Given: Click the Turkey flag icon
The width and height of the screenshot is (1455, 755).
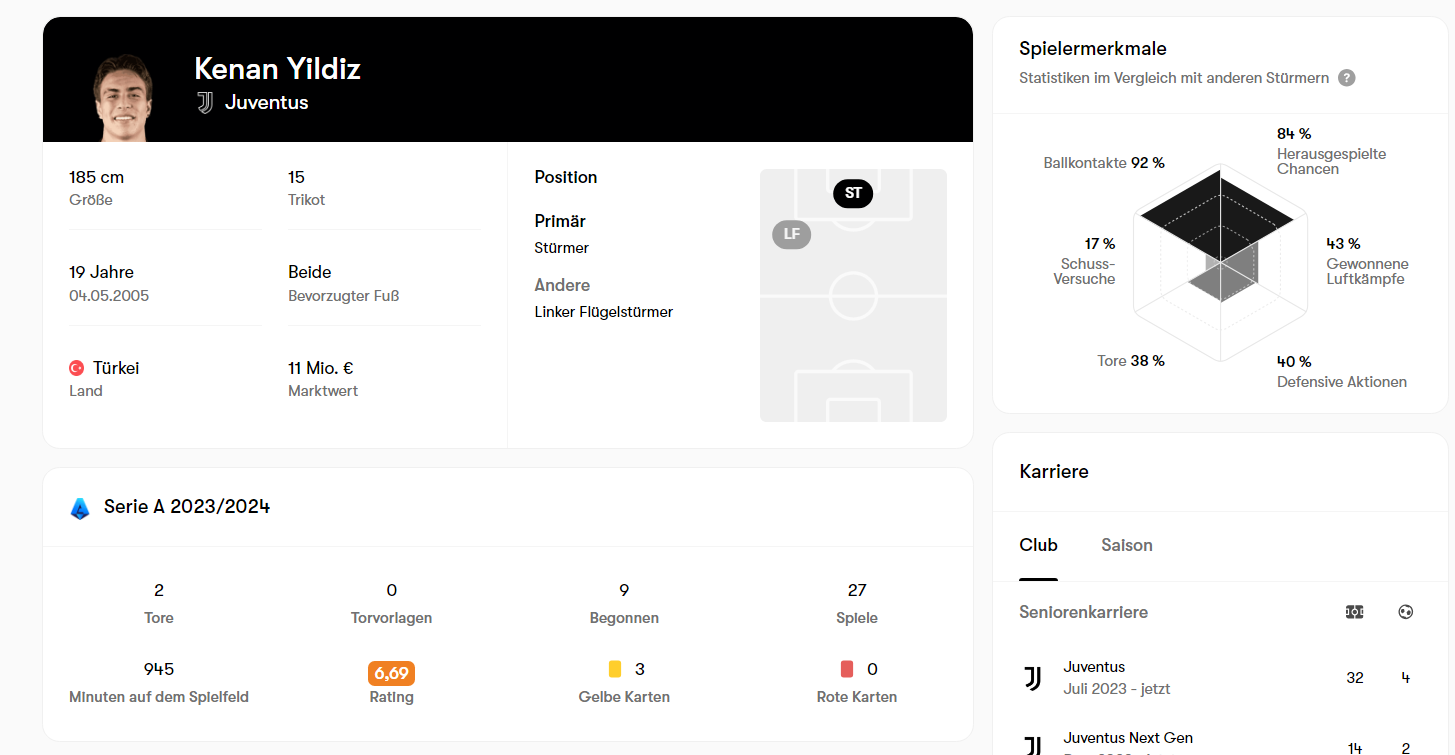Looking at the screenshot, I should 76,368.
